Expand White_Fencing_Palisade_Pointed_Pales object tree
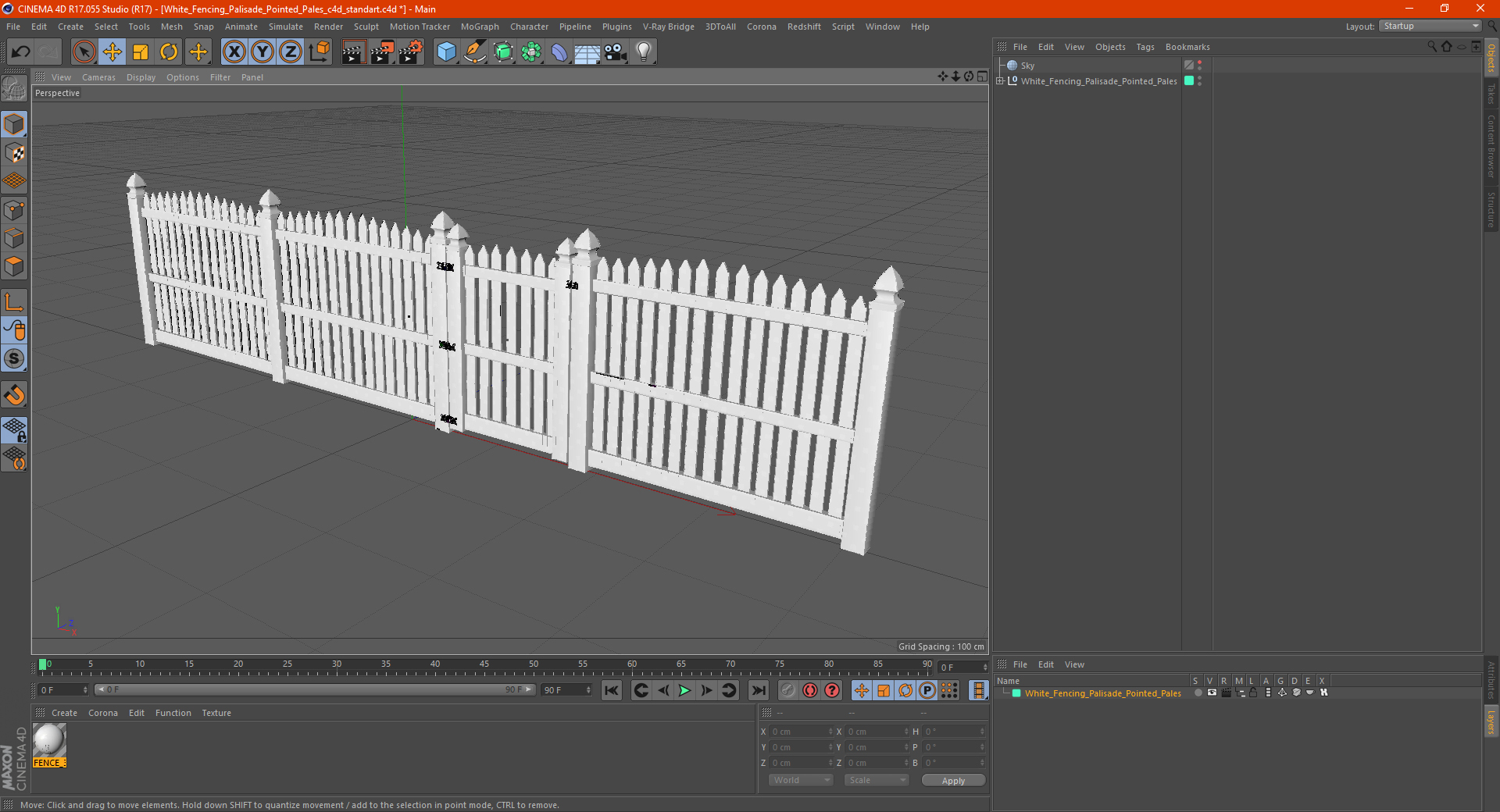Image resolution: width=1500 pixels, height=812 pixels. (x=1000, y=80)
